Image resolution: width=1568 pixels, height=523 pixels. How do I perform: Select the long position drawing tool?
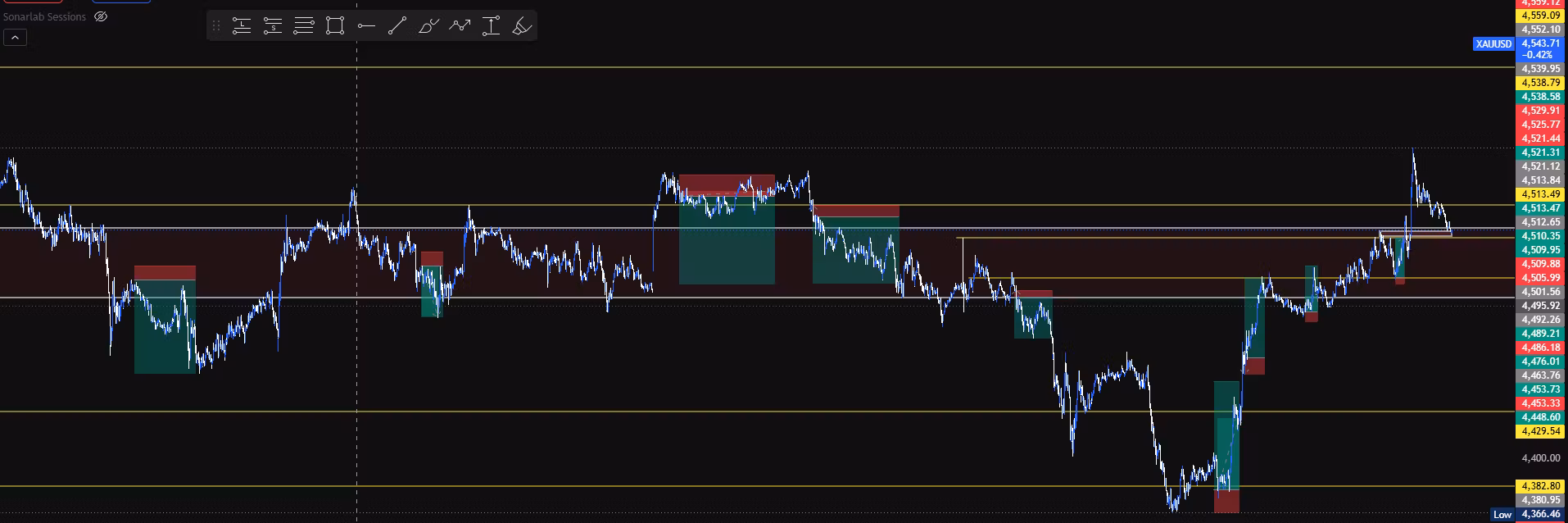241,26
